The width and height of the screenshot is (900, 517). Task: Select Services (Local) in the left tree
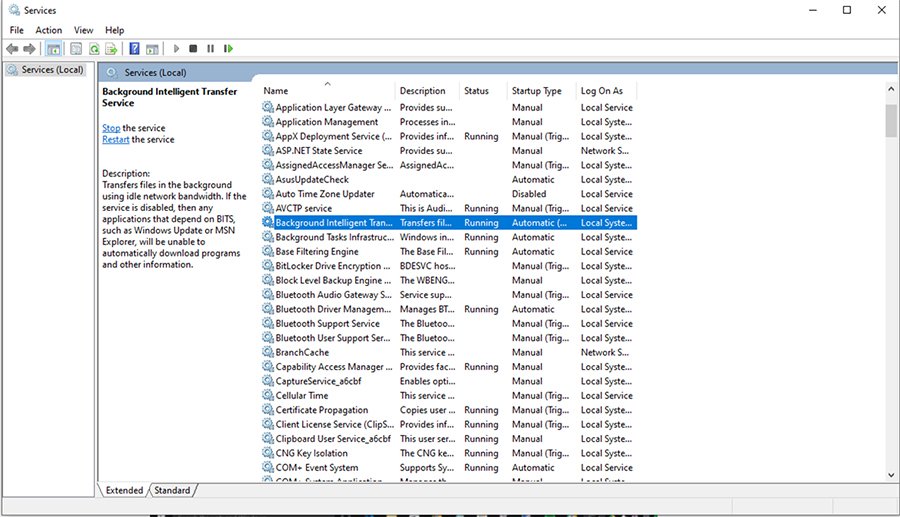[x=52, y=70]
